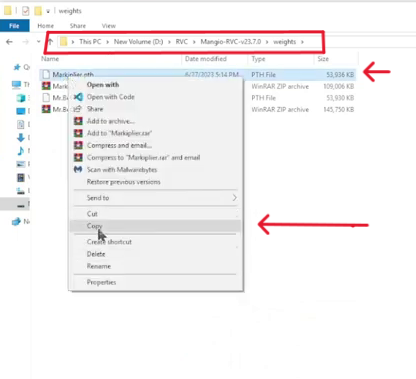Image resolution: width=416 pixels, height=379 pixels.
Task: Click This PC monitor icon in sidebar
Action: click(x=16, y=85)
